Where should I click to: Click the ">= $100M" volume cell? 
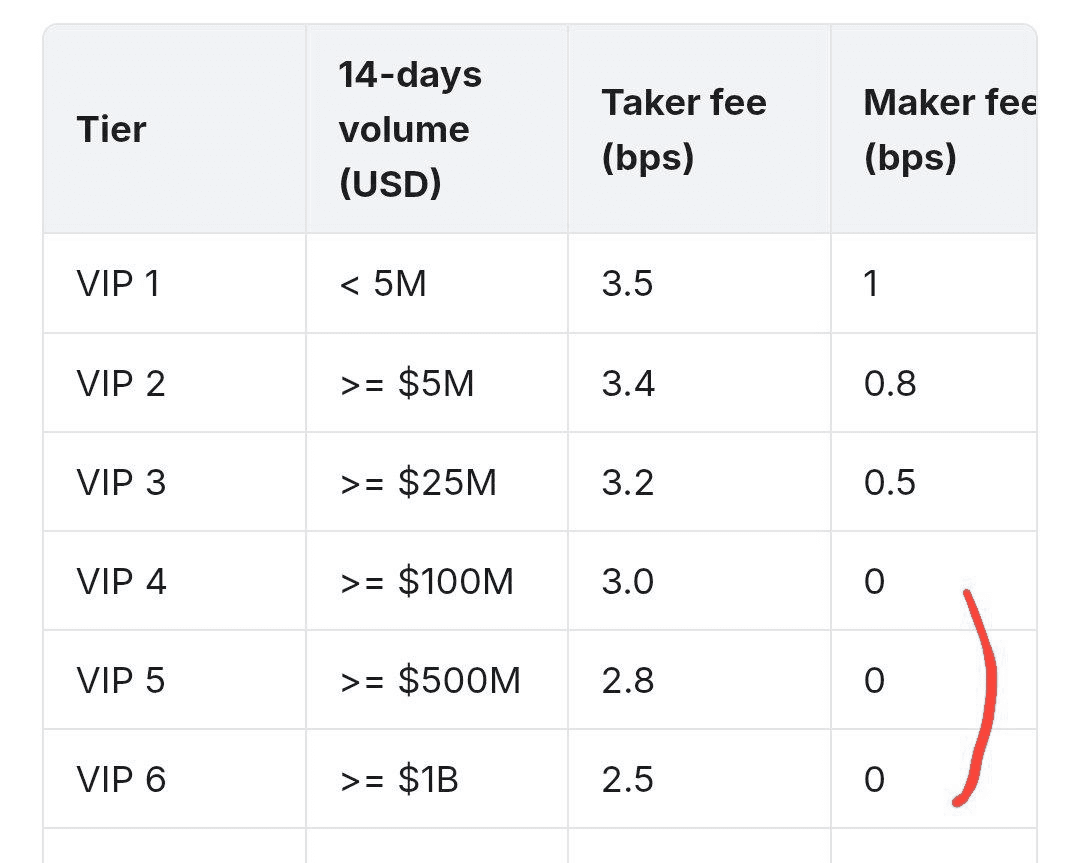(427, 581)
